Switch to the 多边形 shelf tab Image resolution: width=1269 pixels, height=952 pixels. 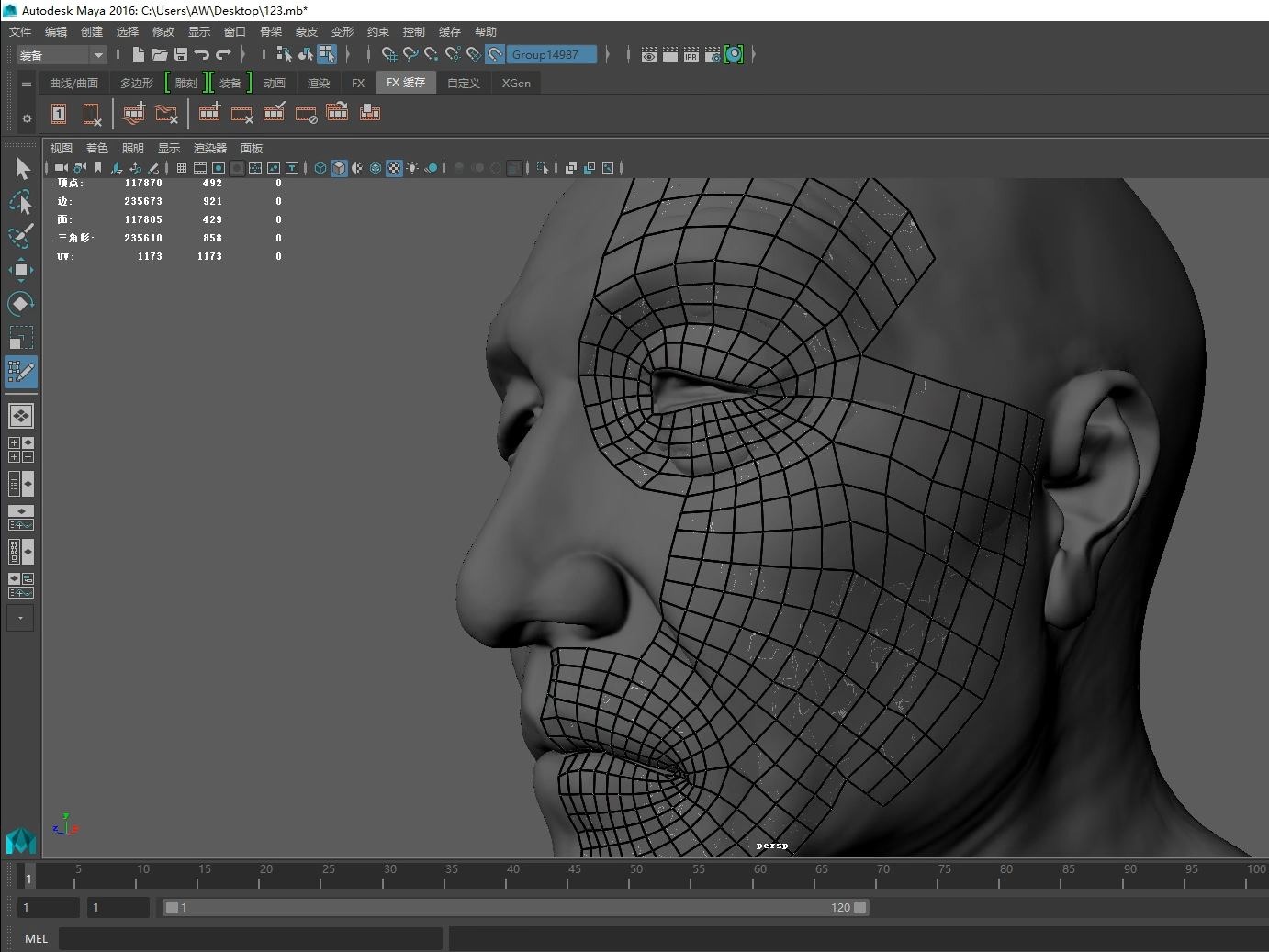pos(137,83)
